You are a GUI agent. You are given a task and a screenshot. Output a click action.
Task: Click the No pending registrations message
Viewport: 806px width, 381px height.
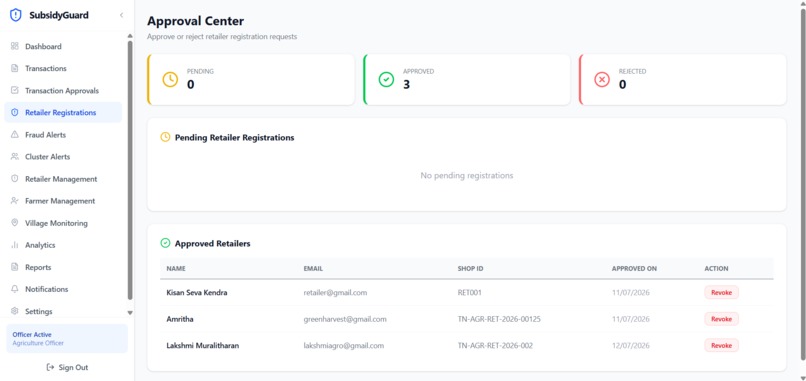pyautogui.click(x=467, y=175)
